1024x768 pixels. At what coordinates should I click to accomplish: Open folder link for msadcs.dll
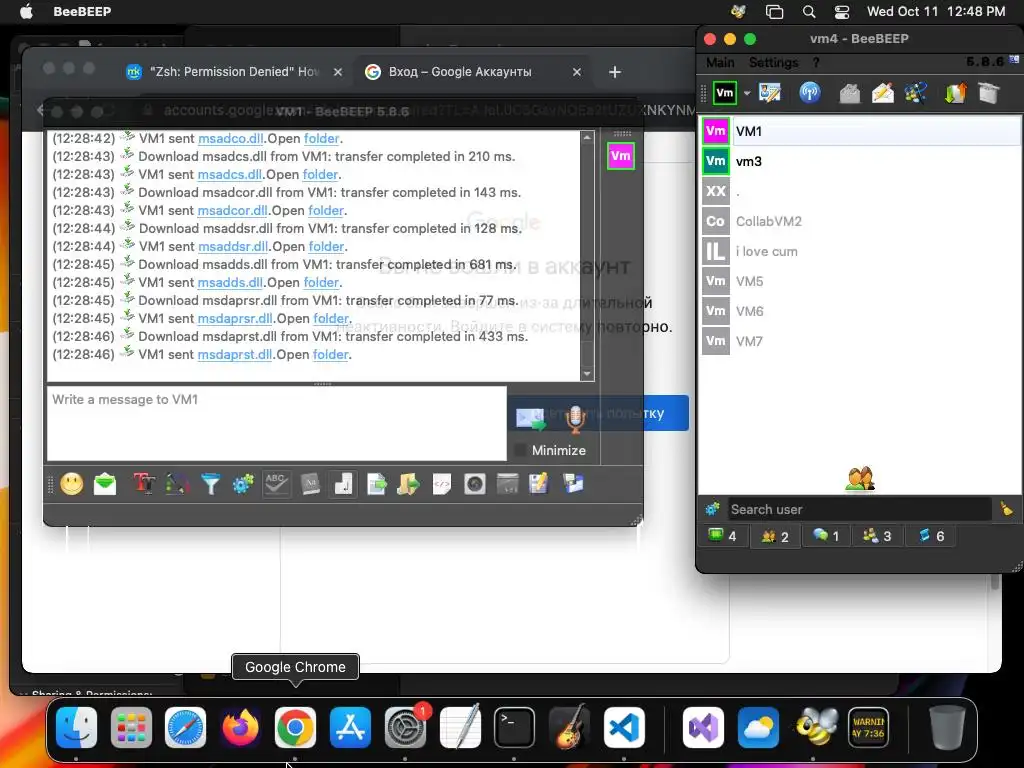(320, 174)
